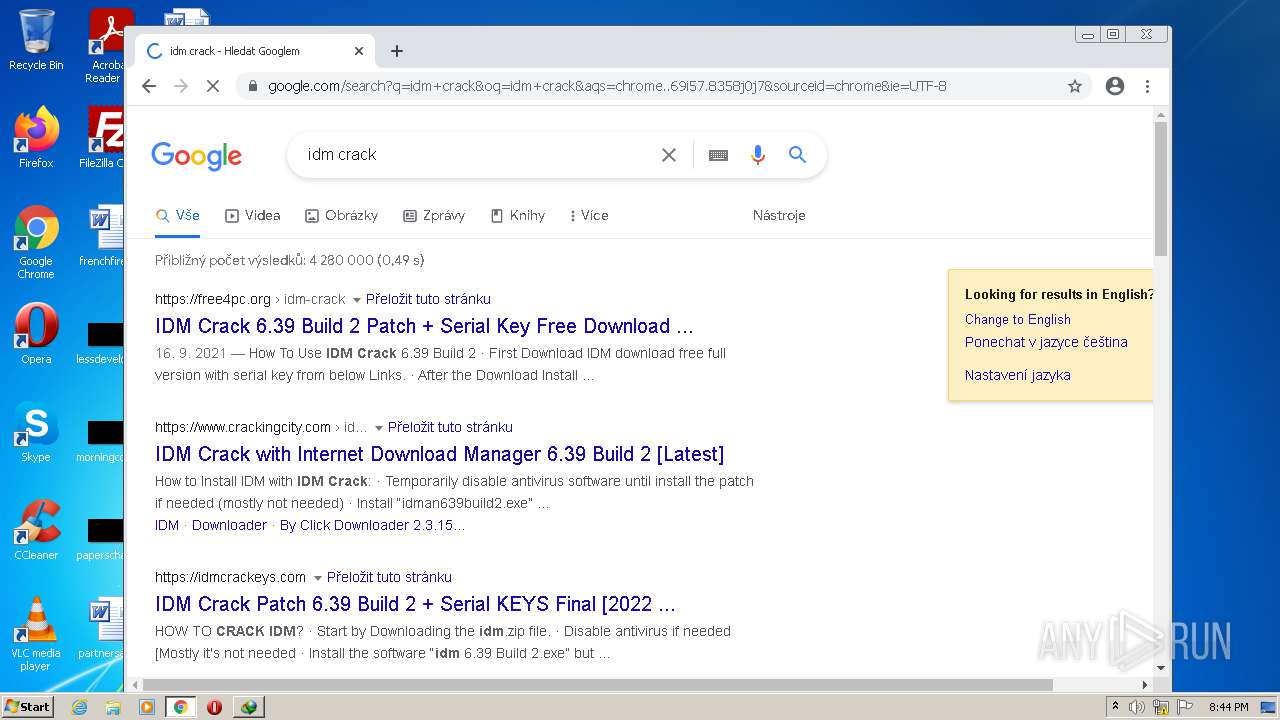The image size is (1280, 720).
Task: Click the vertical scrollbar thumb
Action: [x=1160, y=188]
